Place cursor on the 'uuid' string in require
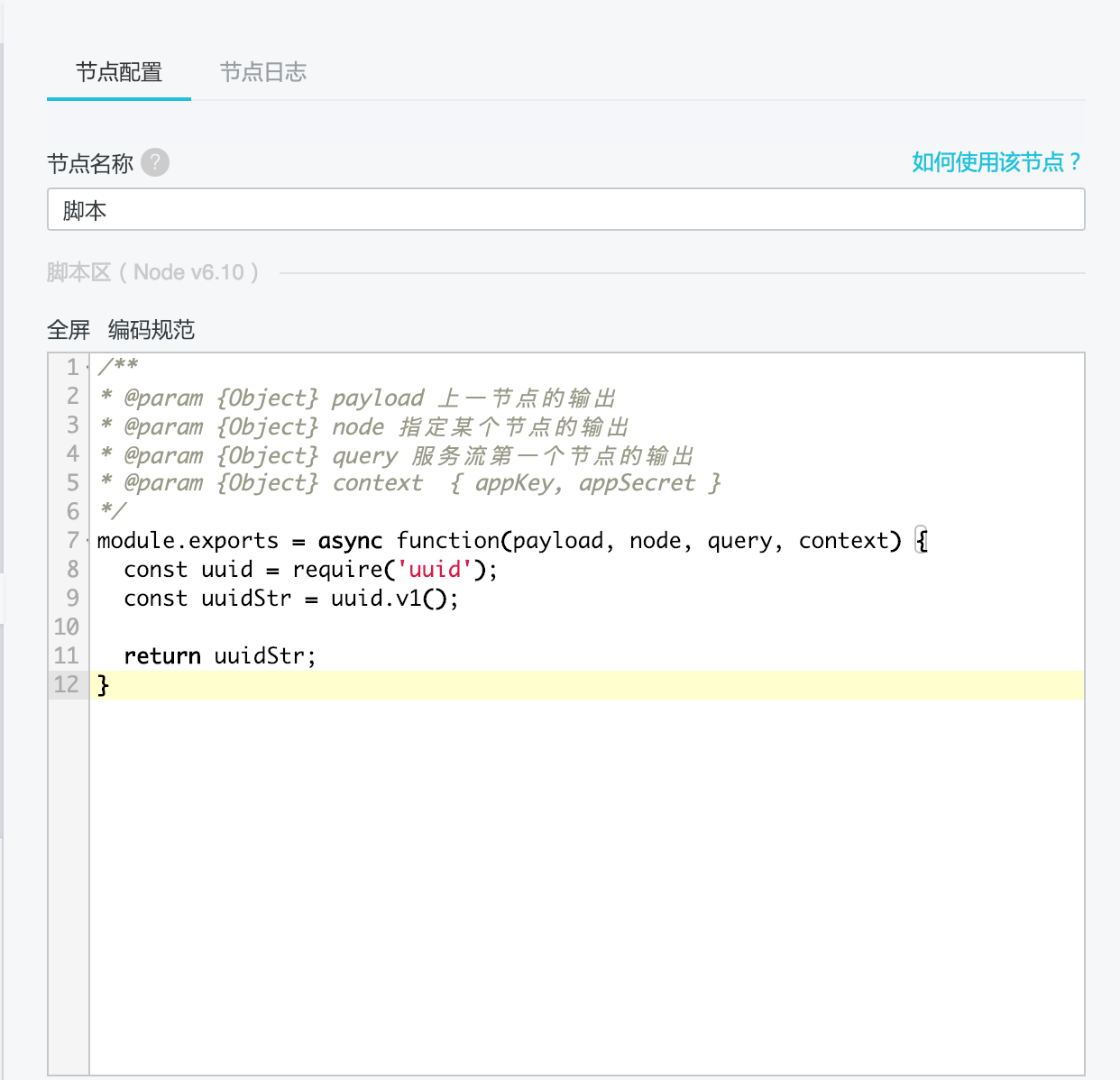 (435, 570)
